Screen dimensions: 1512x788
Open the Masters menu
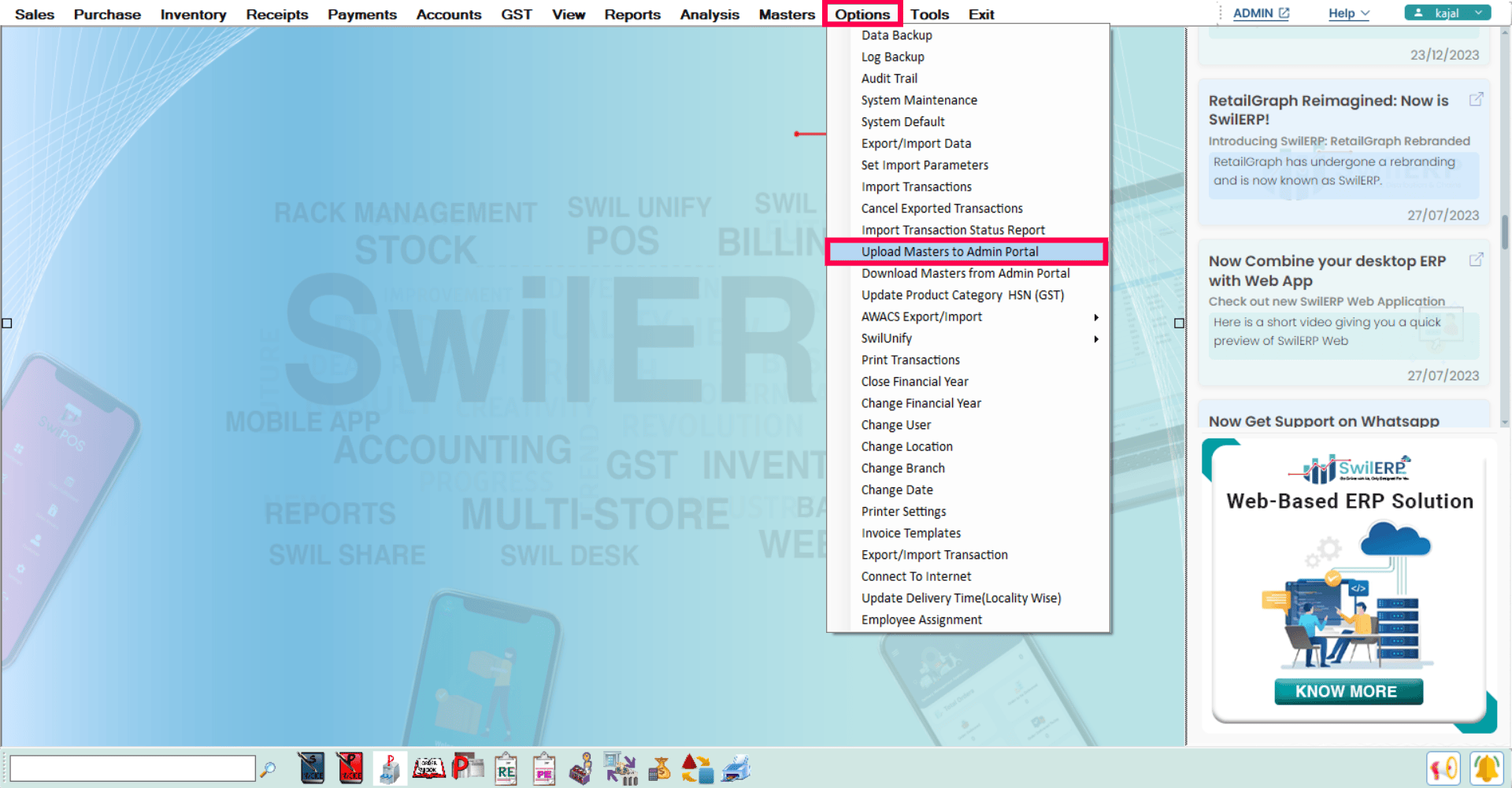787,14
